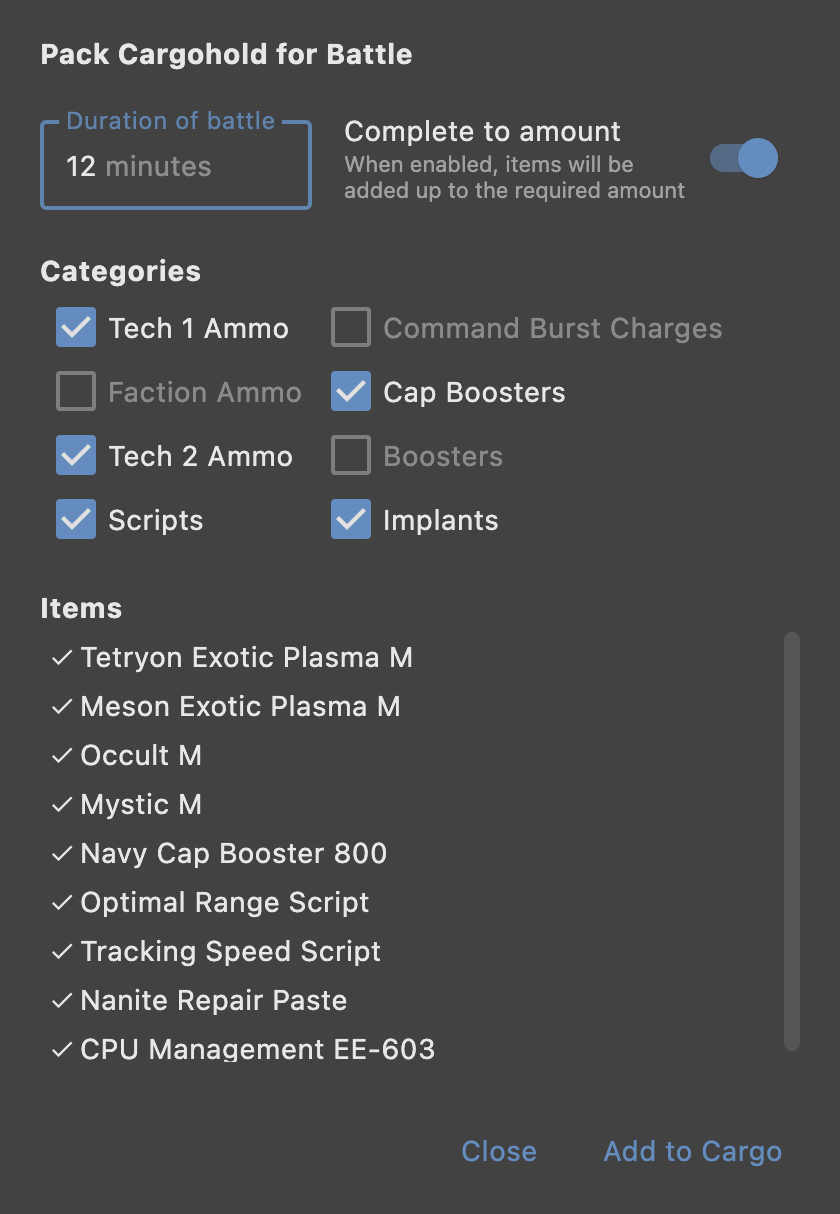Deselect Tetryon Exotic Plasma M item
This screenshot has width=840, height=1214.
(232, 658)
